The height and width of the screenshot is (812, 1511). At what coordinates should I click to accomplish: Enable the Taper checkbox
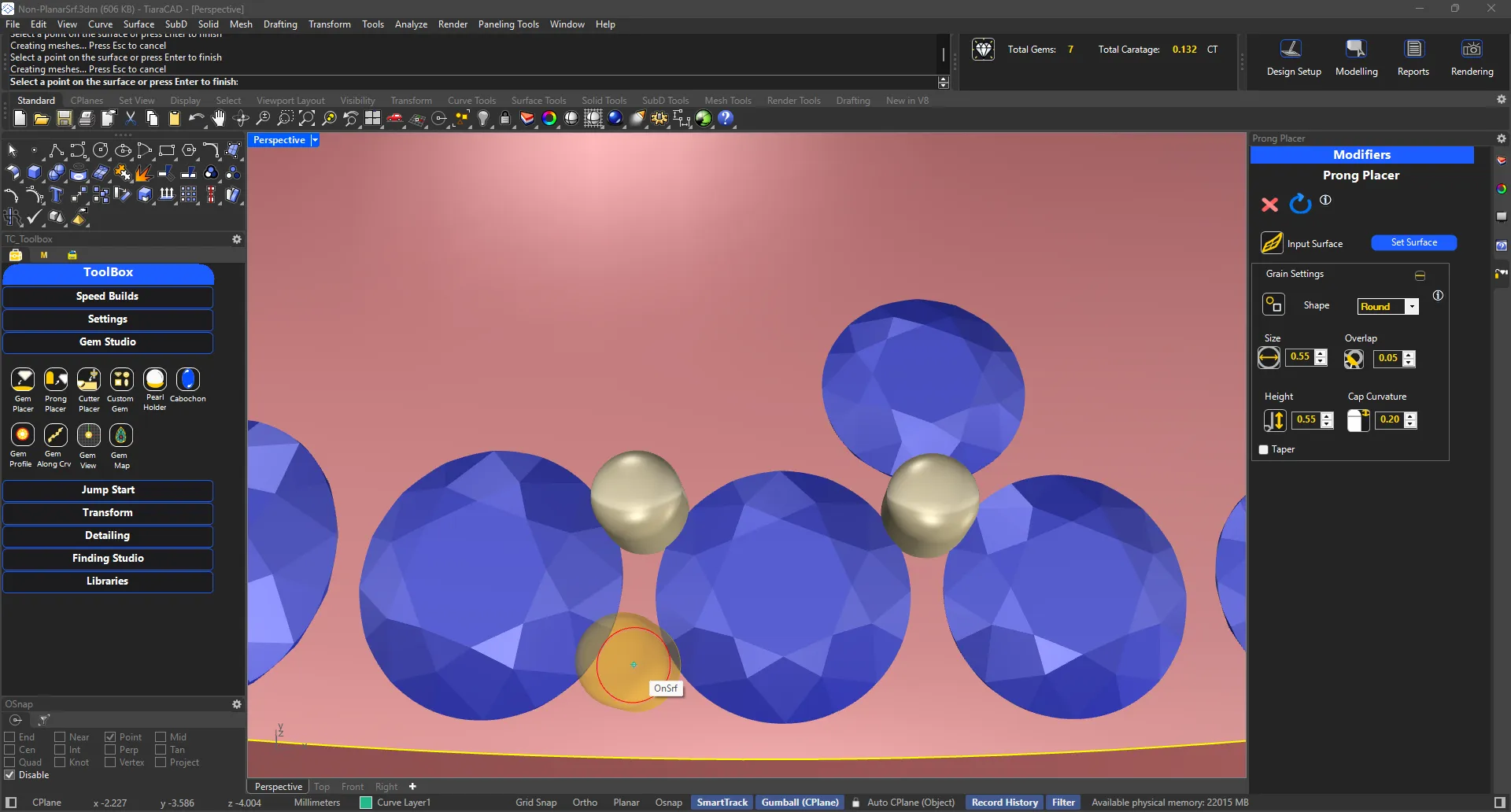coord(1264,450)
